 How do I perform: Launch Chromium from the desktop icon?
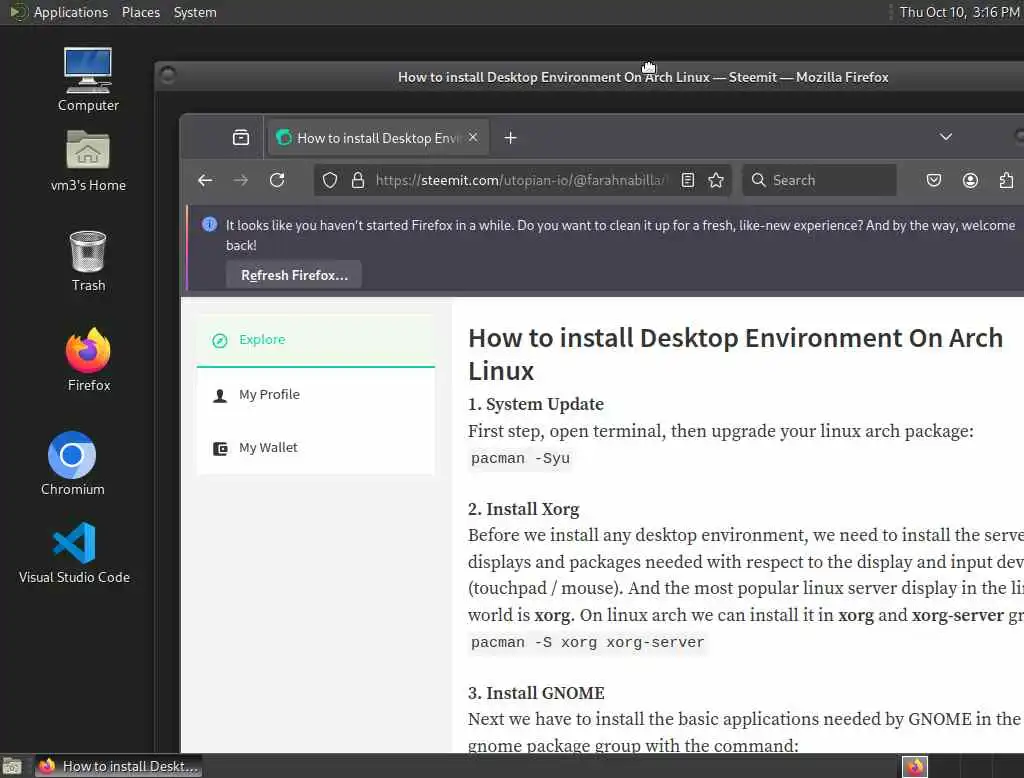tap(72, 464)
